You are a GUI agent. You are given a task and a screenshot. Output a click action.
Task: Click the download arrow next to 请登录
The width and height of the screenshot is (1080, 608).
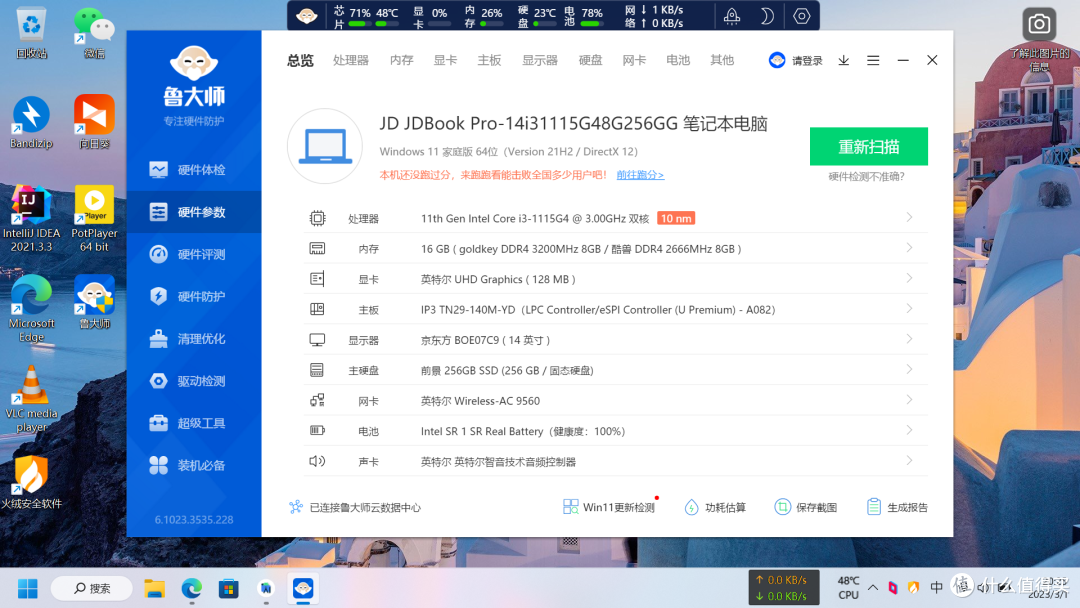click(843, 60)
